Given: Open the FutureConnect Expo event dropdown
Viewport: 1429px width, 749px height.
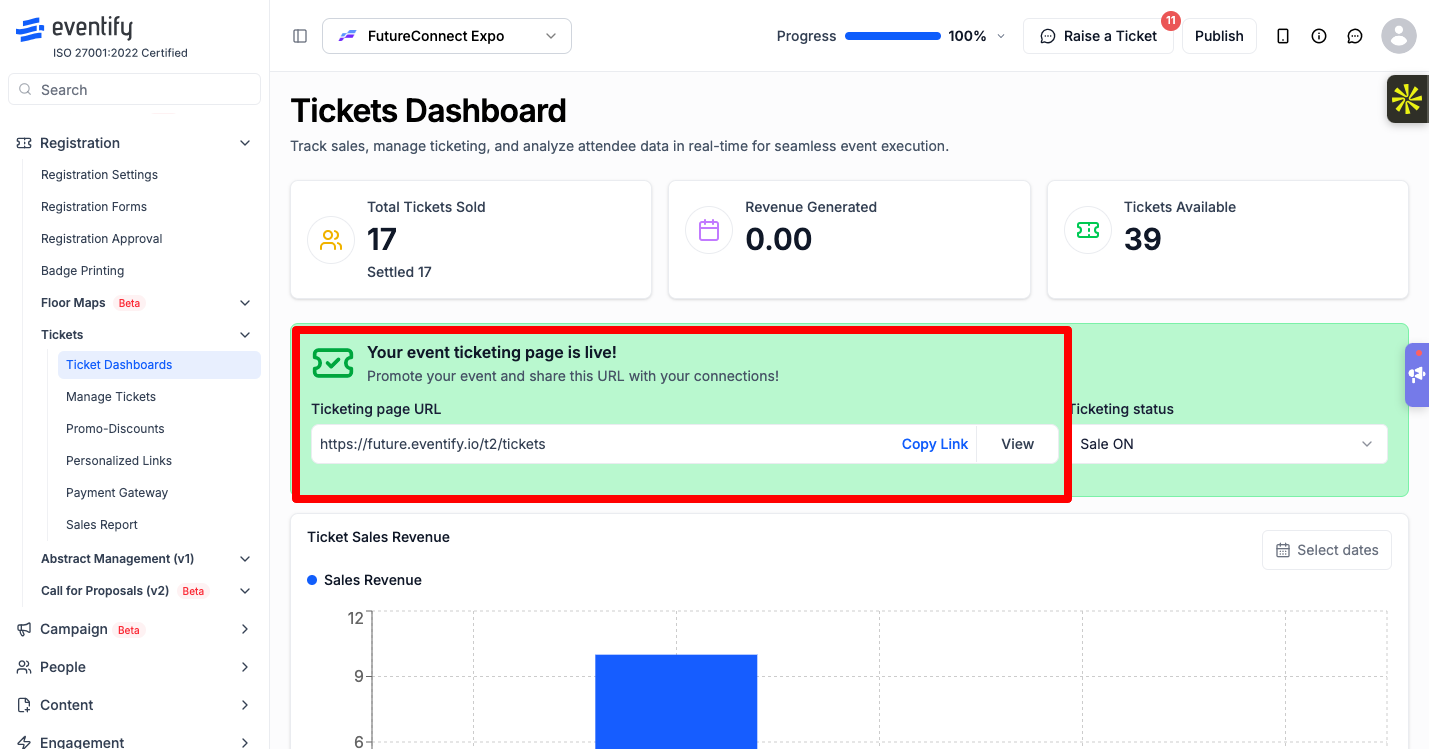Looking at the screenshot, I should (447, 36).
